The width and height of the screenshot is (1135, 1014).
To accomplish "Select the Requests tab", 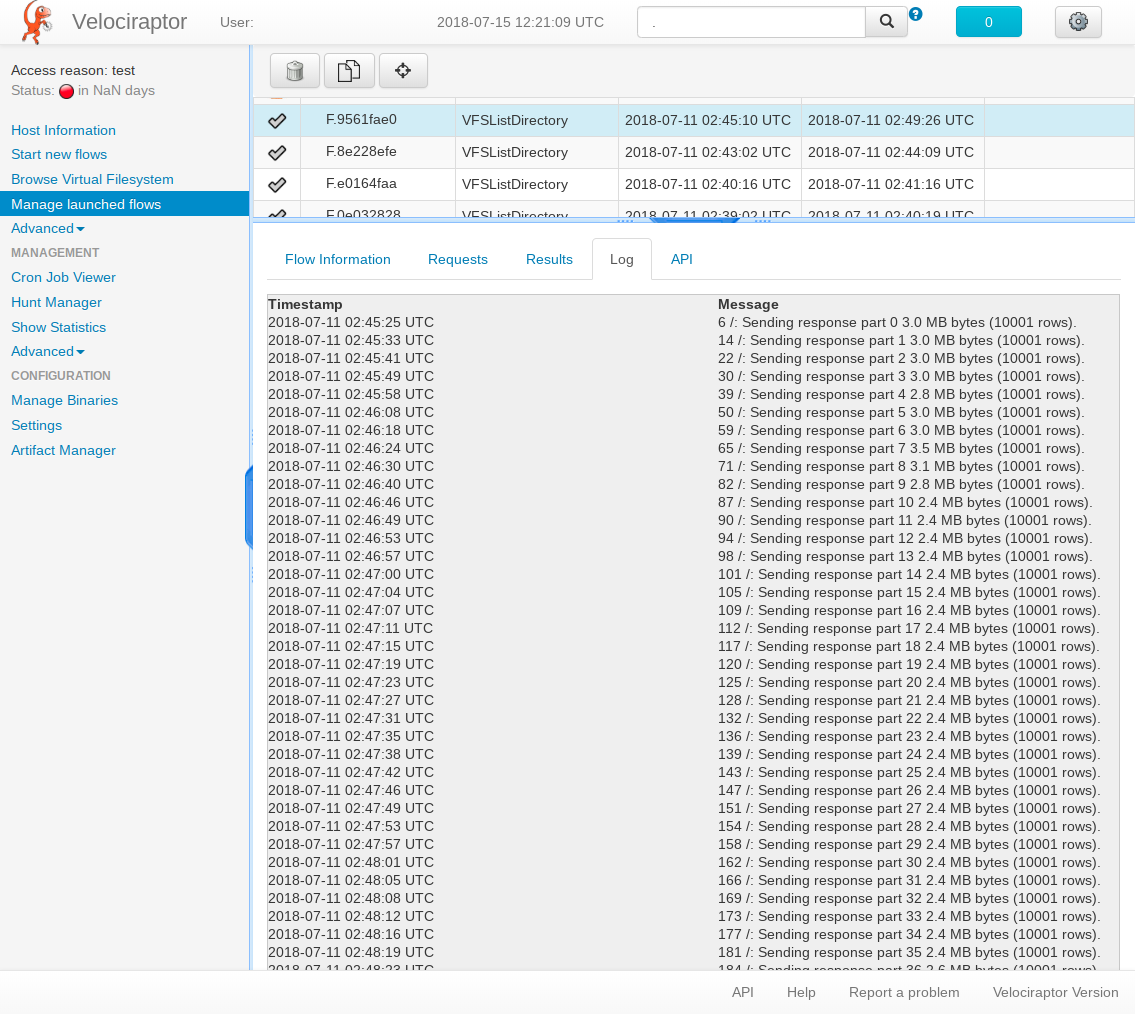I will coord(457,259).
